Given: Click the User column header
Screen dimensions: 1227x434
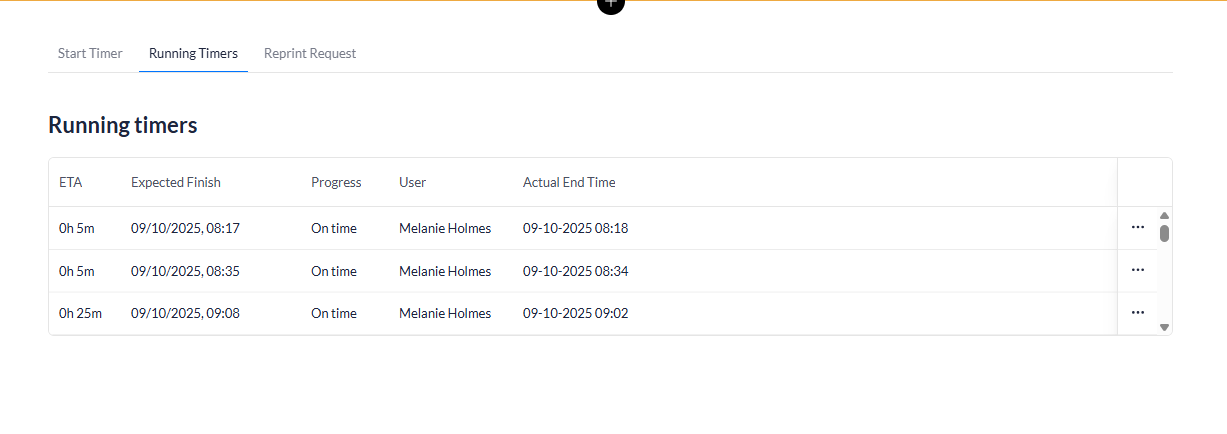Looking at the screenshot, I should tap(412, 182).
